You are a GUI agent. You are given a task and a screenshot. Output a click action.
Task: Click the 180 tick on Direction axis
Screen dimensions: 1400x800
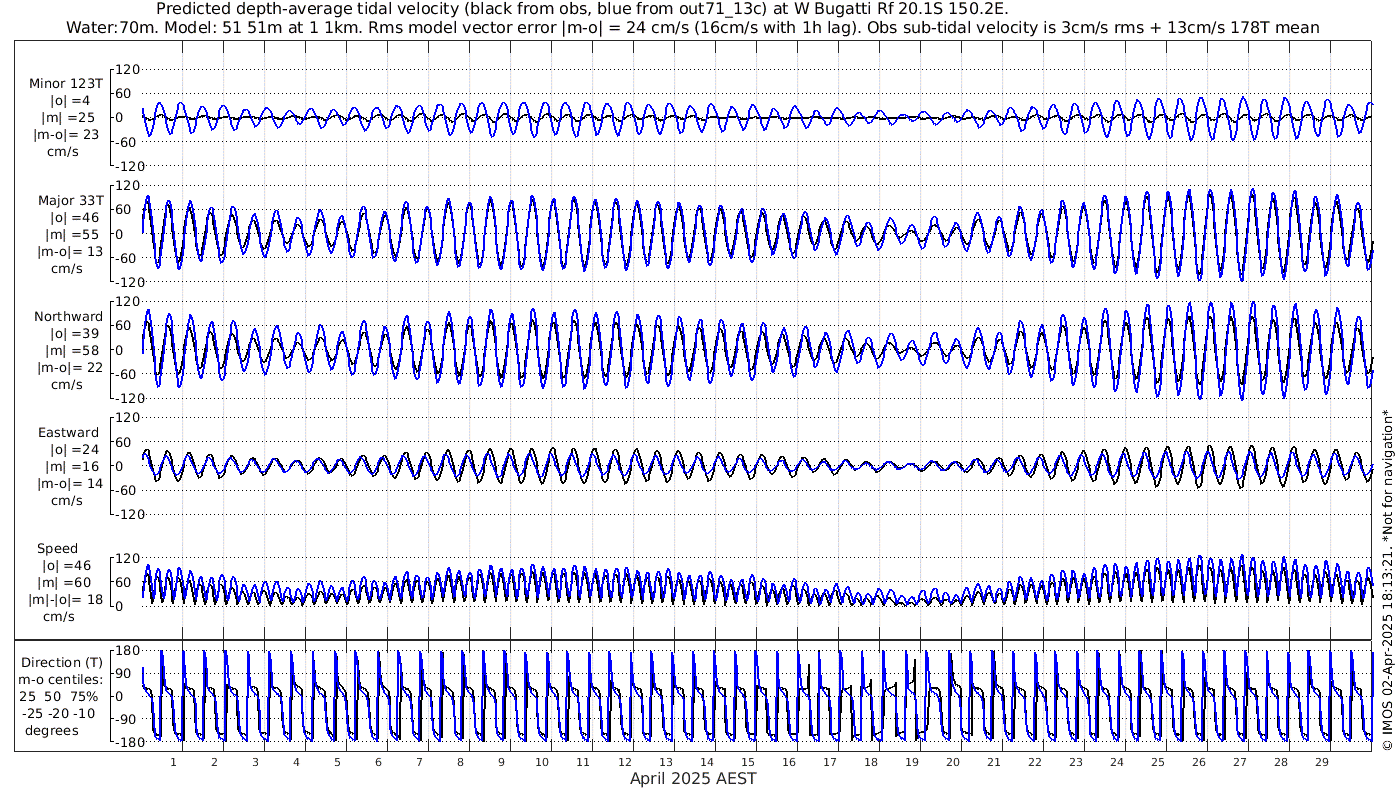[x=122, y=651]
